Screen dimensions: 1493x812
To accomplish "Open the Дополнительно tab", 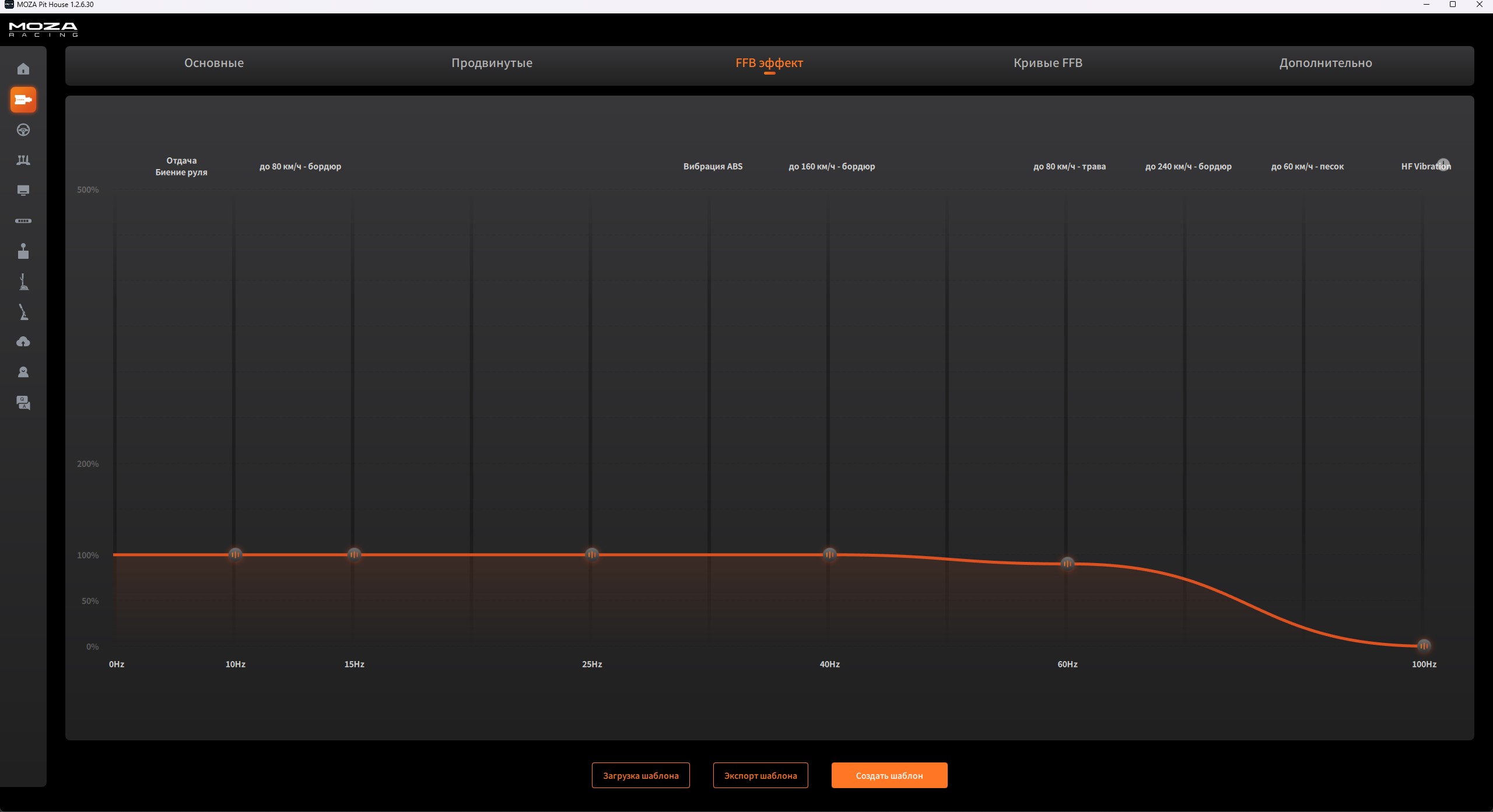I will (x=1326, y=63).
